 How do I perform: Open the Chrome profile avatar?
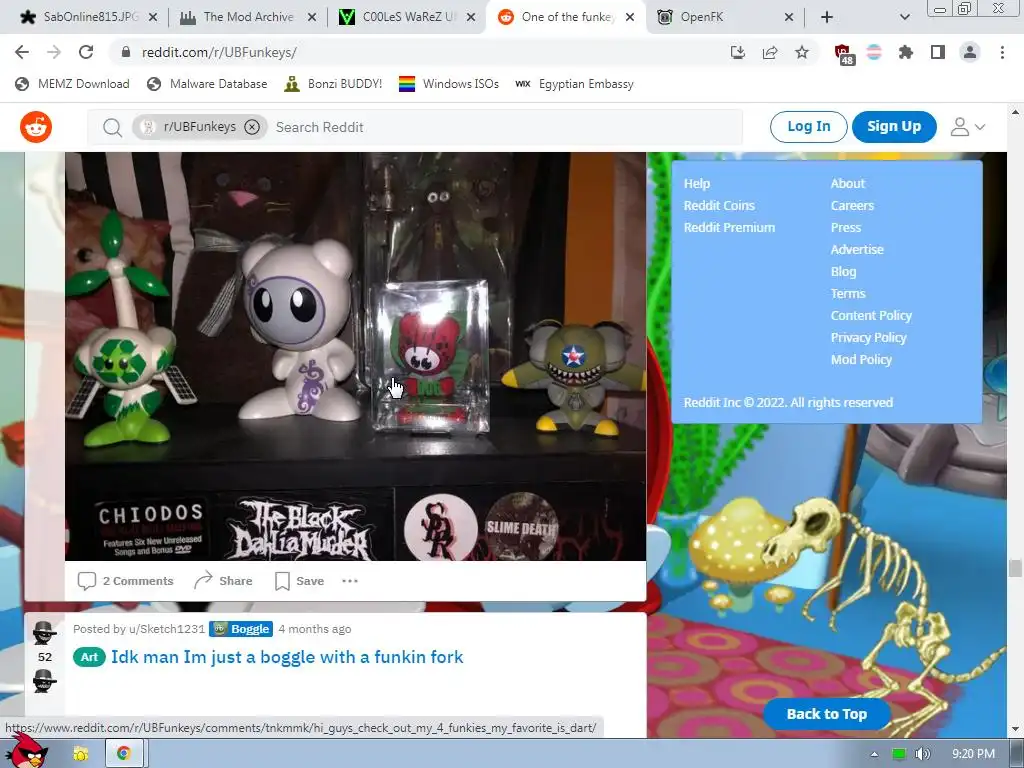click(x=970, y=52)
